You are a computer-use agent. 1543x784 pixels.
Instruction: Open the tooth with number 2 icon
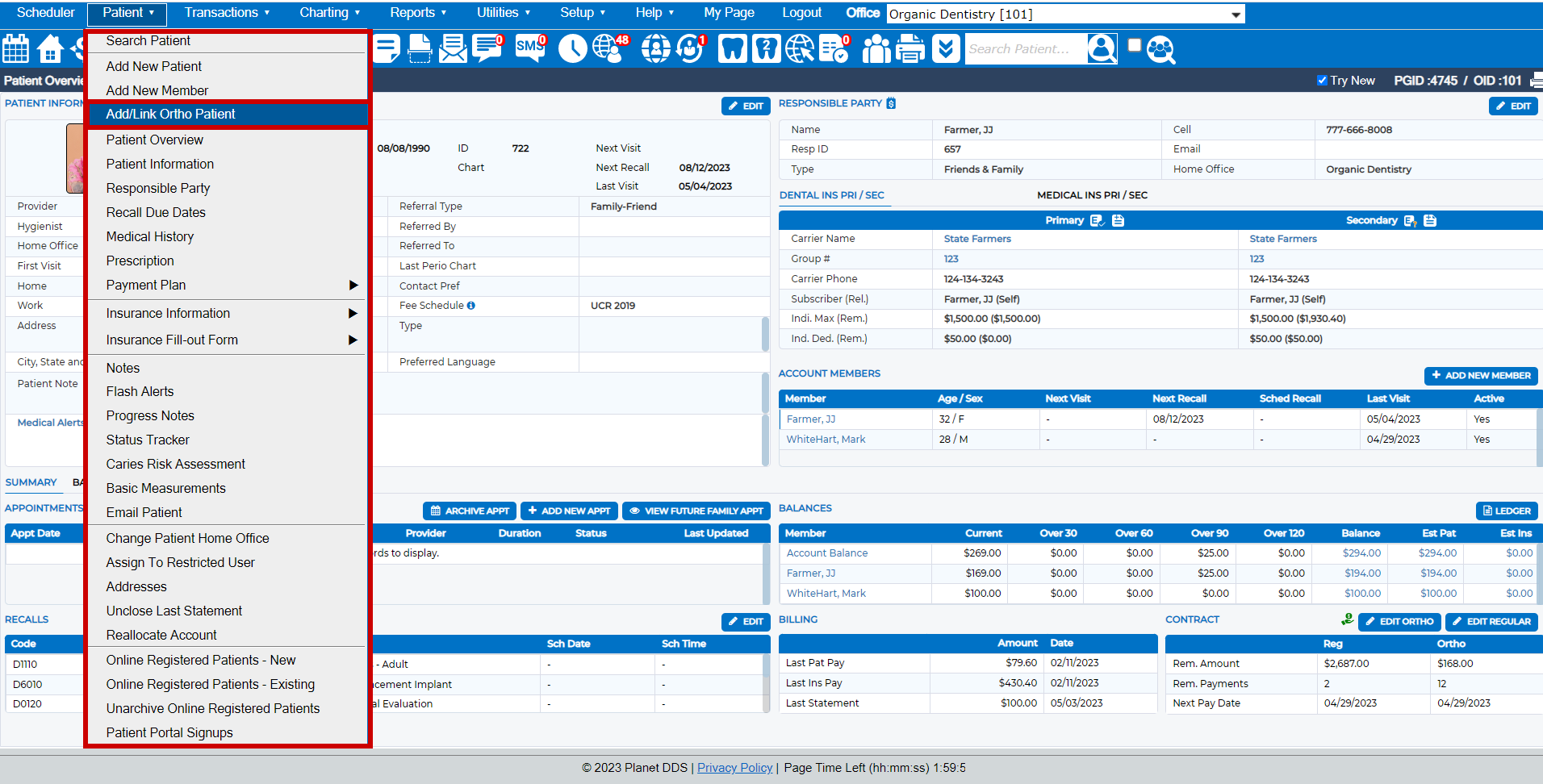pyautogui.click(x=766, y=49)
